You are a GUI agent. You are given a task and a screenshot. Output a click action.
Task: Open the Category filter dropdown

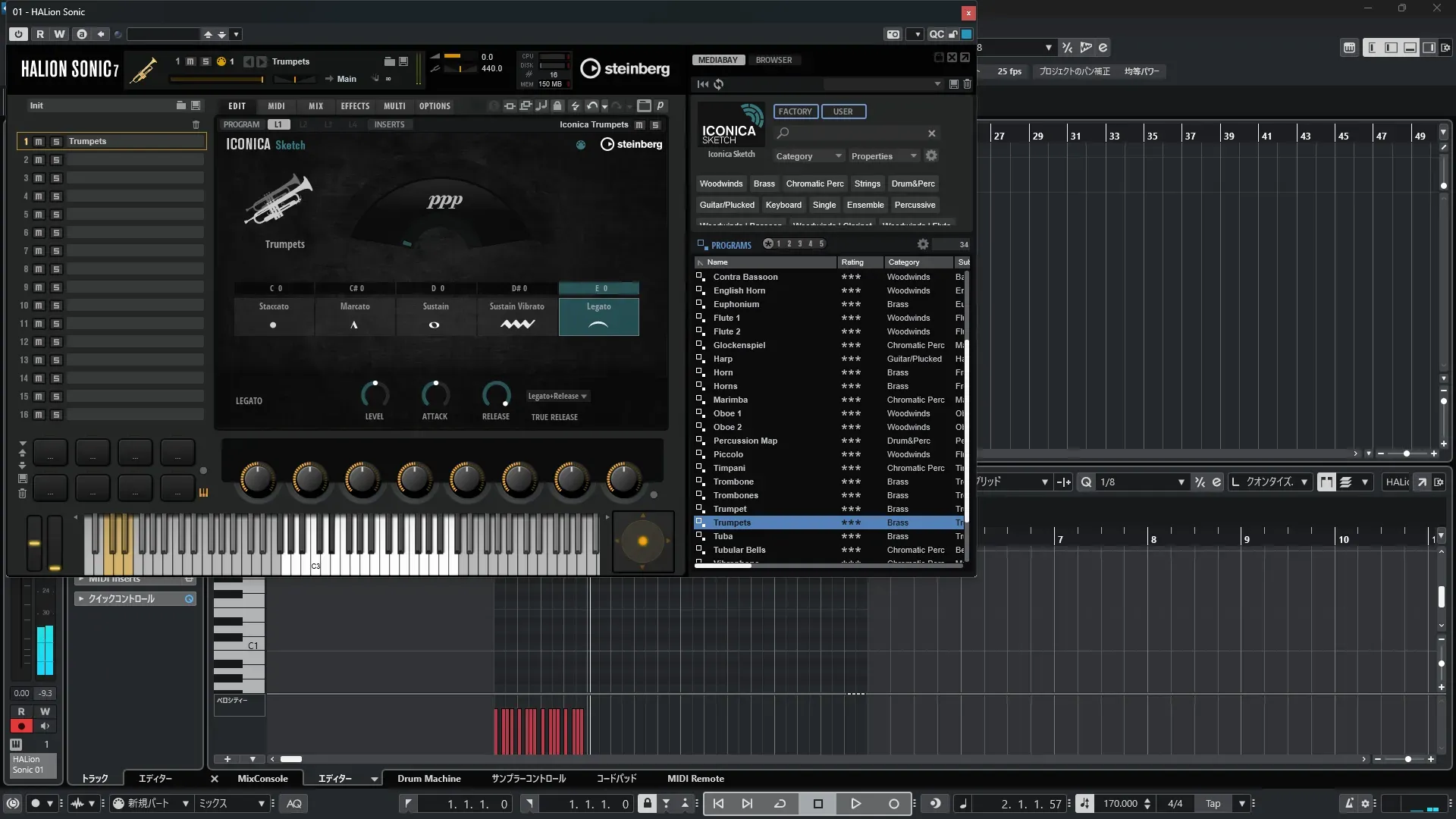(808, 156)
